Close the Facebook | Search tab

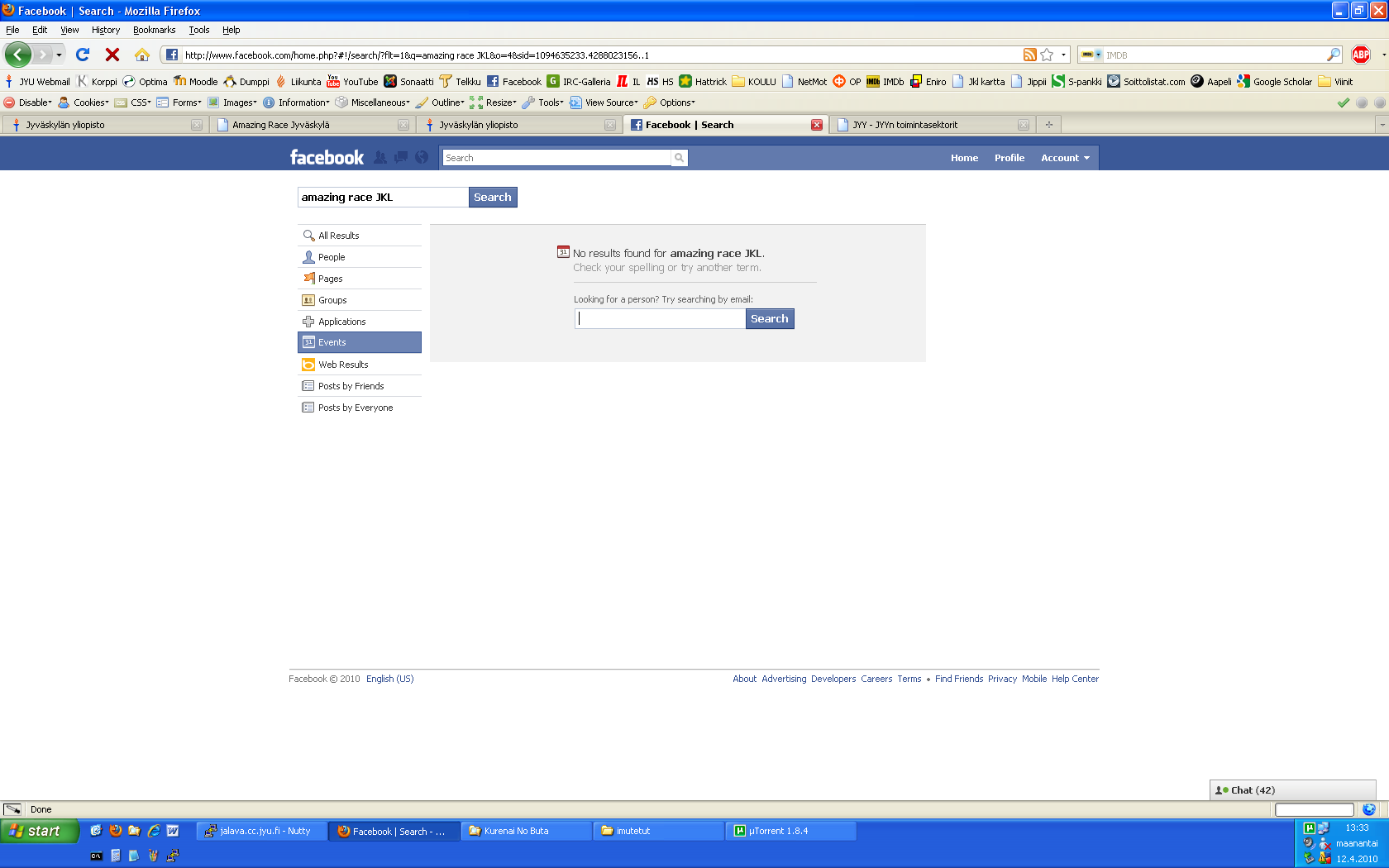point(817,125)
